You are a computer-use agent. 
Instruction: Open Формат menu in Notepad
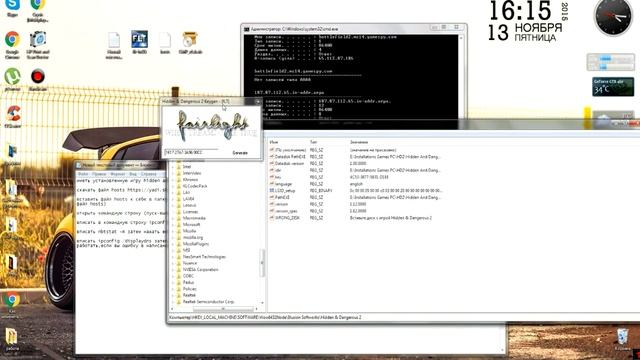coord(118,174)
